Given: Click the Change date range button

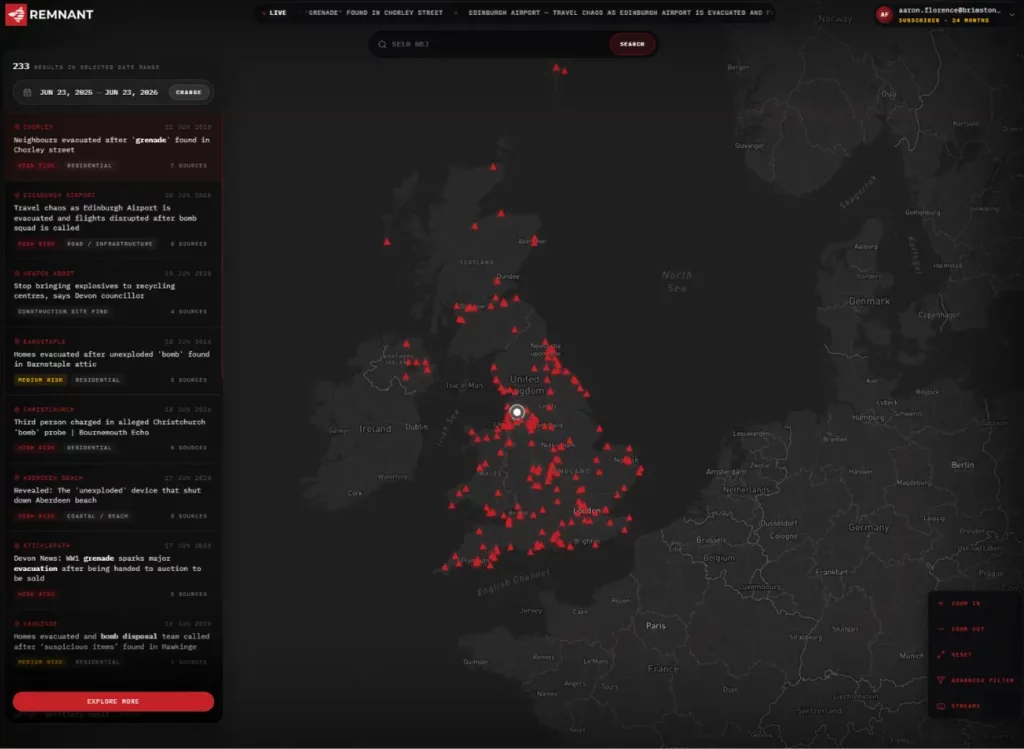Looking at the screenshot, I should click(x=189, y=92).
